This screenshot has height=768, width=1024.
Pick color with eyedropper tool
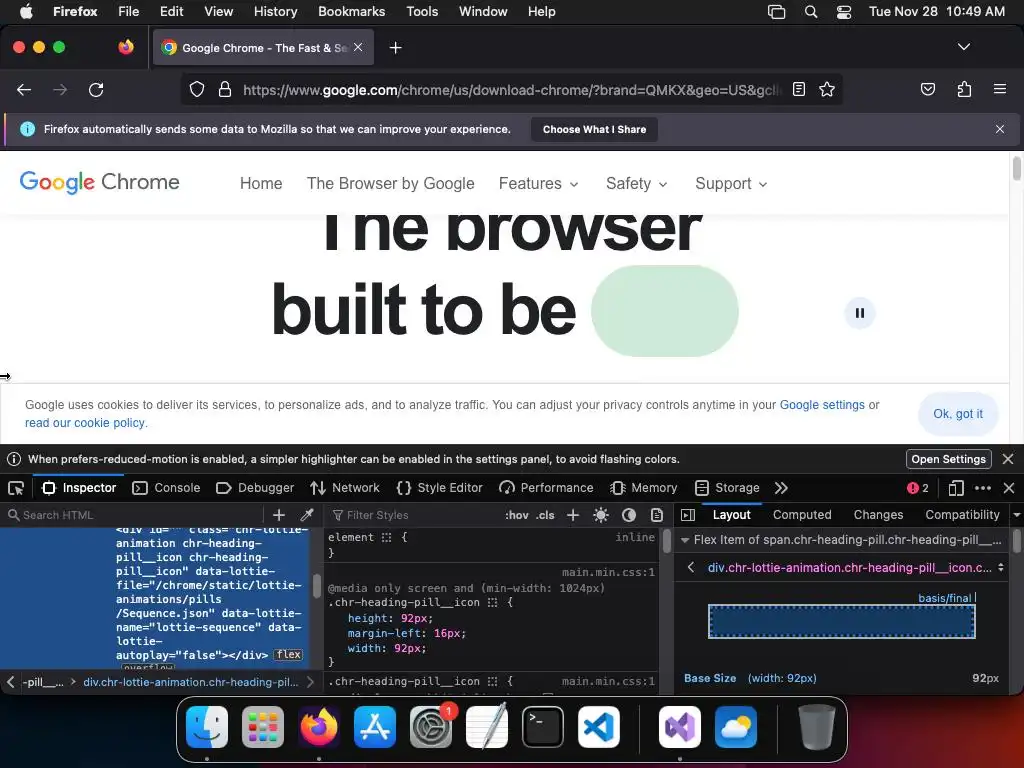point(306,515)
